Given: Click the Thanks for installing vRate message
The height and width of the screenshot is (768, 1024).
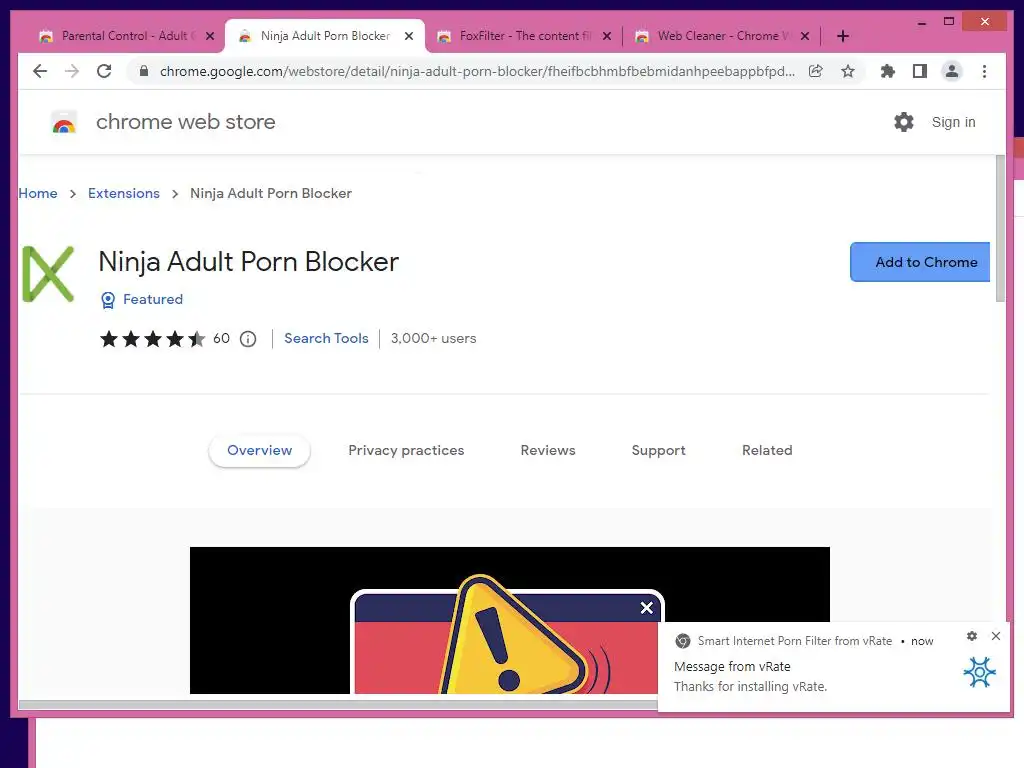Looking at the screenshot, I should [x=750, y=686].
